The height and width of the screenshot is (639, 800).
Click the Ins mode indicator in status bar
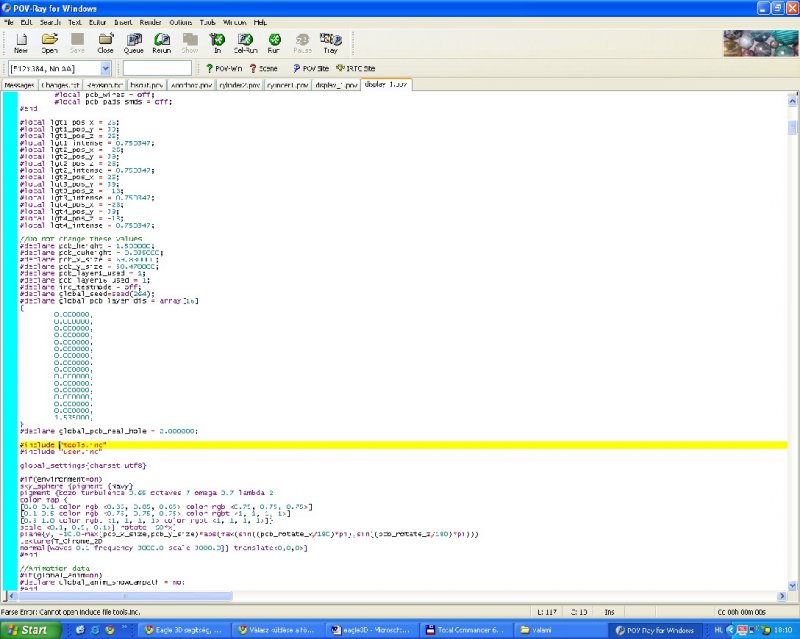click(x=609, y=612)
